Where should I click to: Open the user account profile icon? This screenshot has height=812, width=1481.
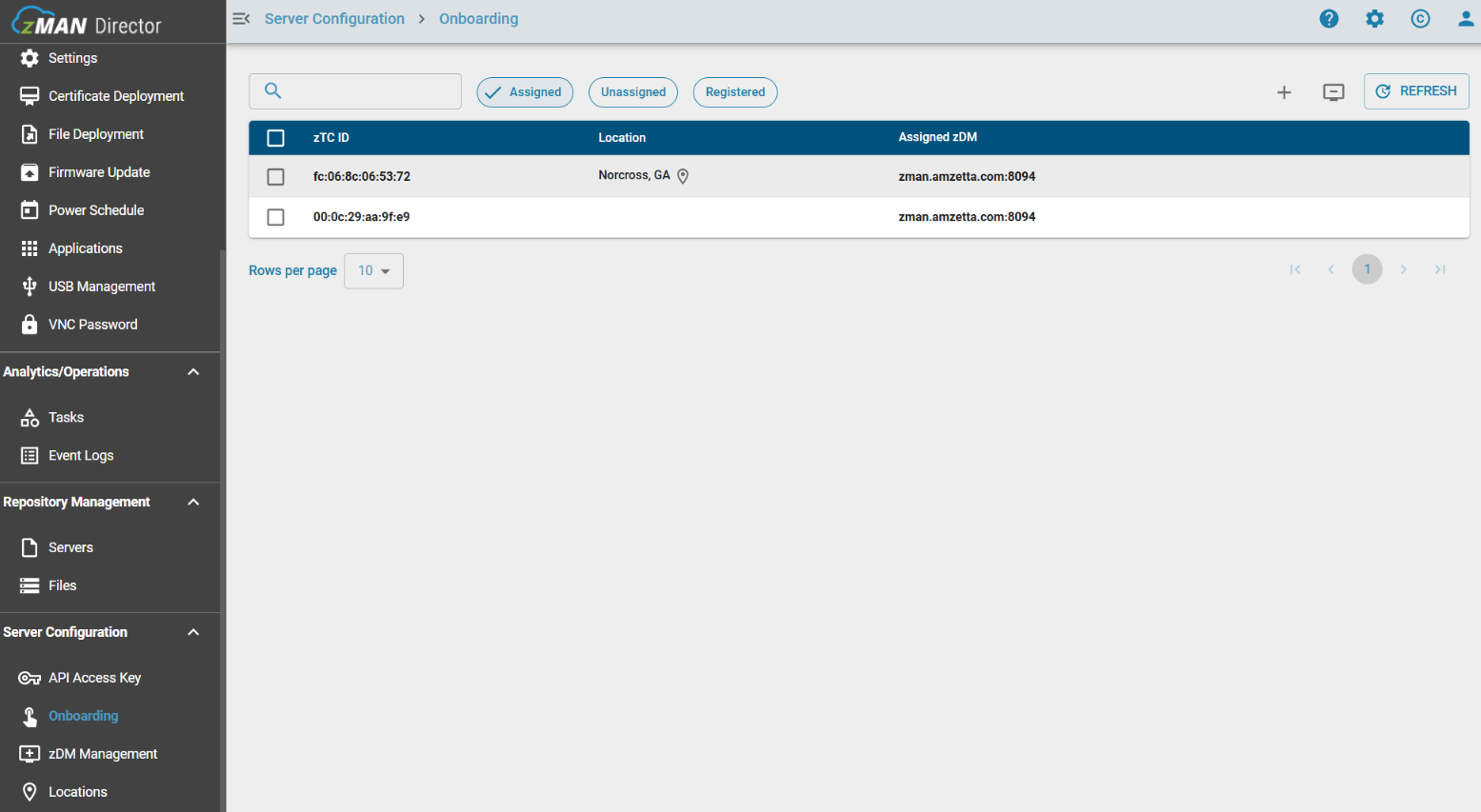(1465, 19)
